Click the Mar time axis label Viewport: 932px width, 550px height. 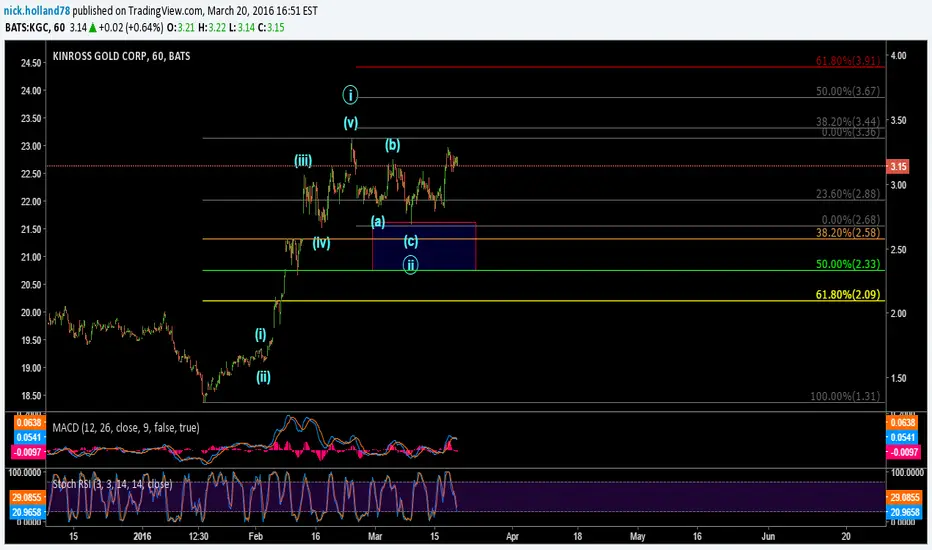tap(375, 536)
